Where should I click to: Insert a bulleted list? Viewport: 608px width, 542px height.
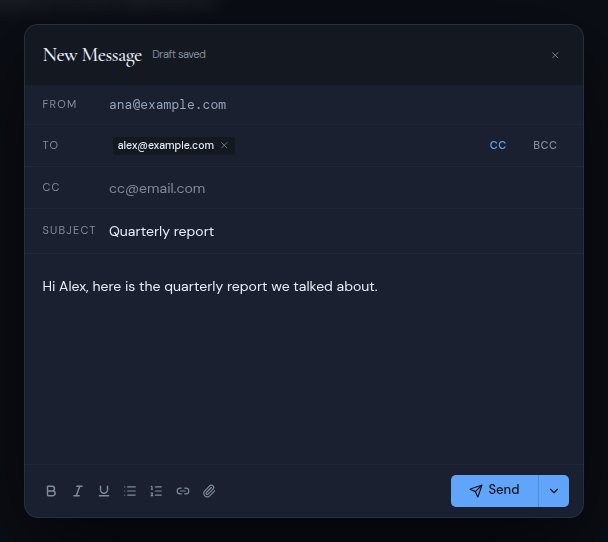click(x=130, y=491)
